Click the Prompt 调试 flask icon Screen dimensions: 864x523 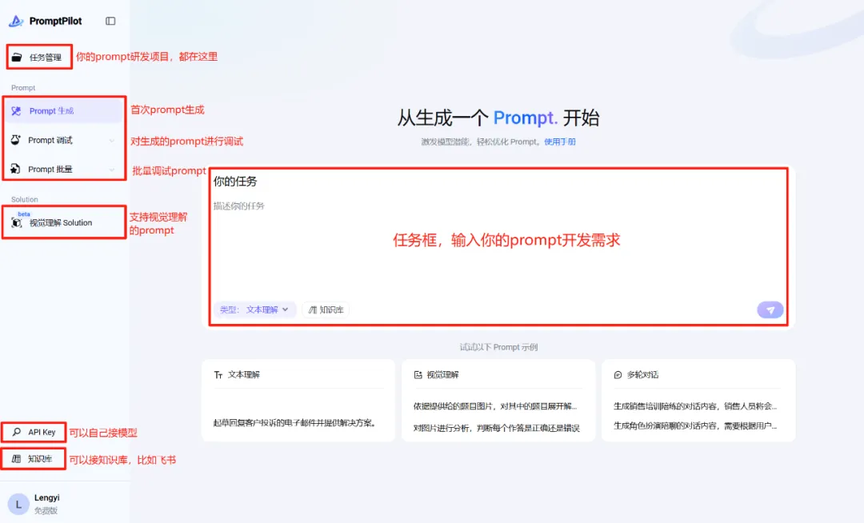point(16,140)
